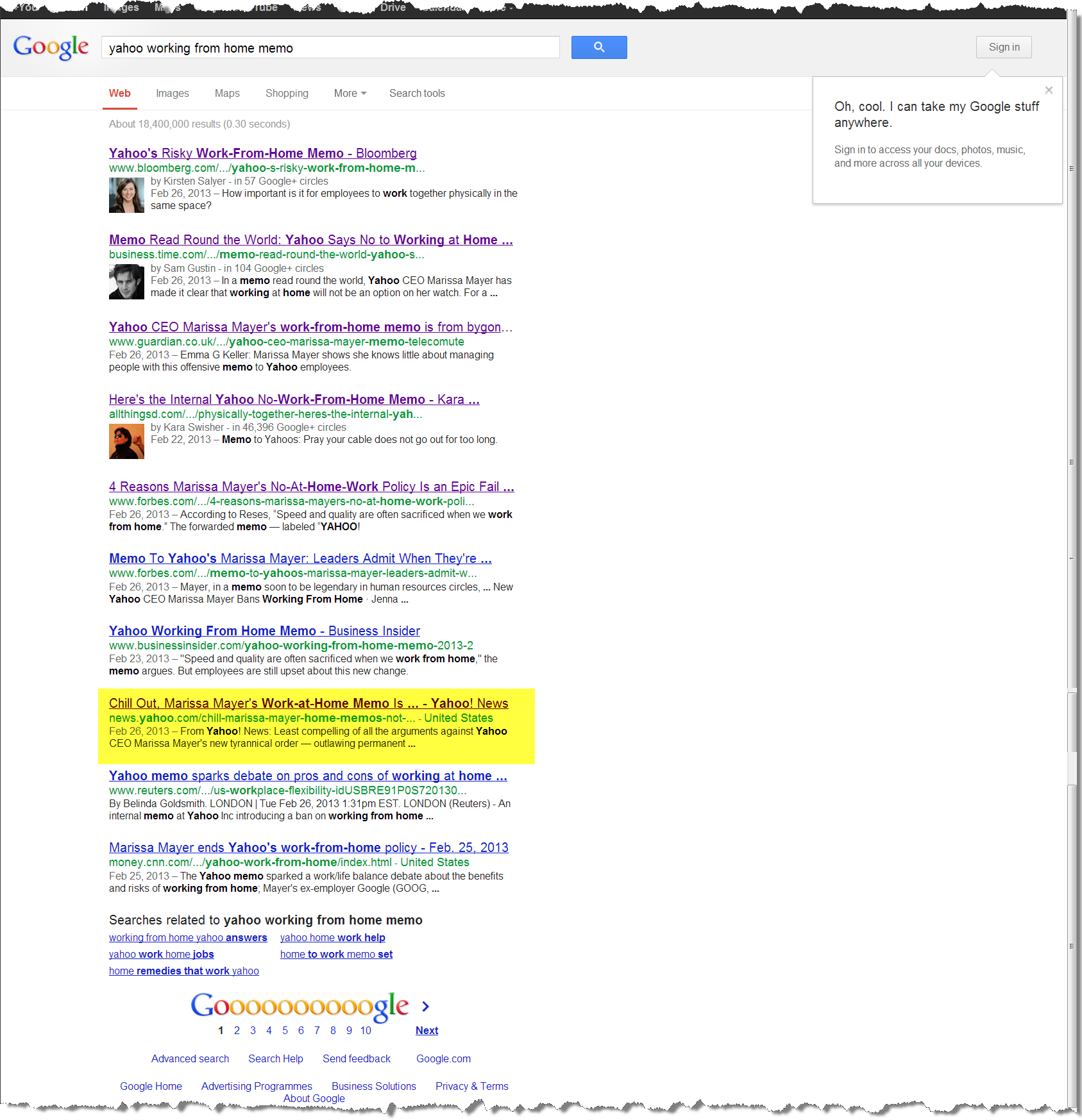Go to results page 3

(253, 1030)
